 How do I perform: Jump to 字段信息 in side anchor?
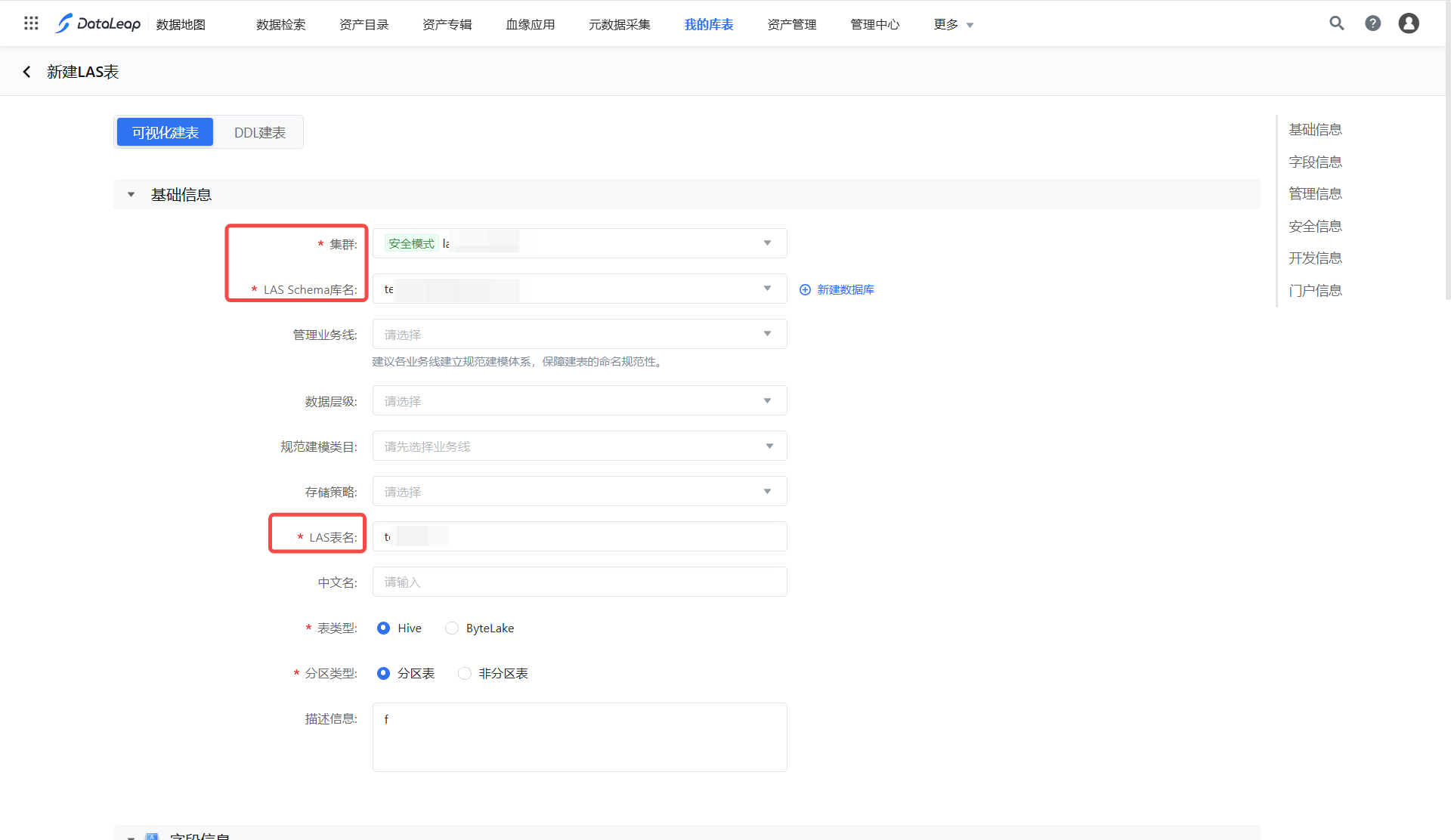pyautogui.click(x=1314, y=162)
